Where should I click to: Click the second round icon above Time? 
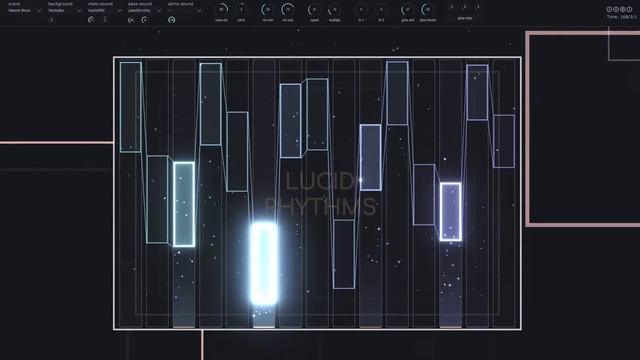(x=616, y=9)
